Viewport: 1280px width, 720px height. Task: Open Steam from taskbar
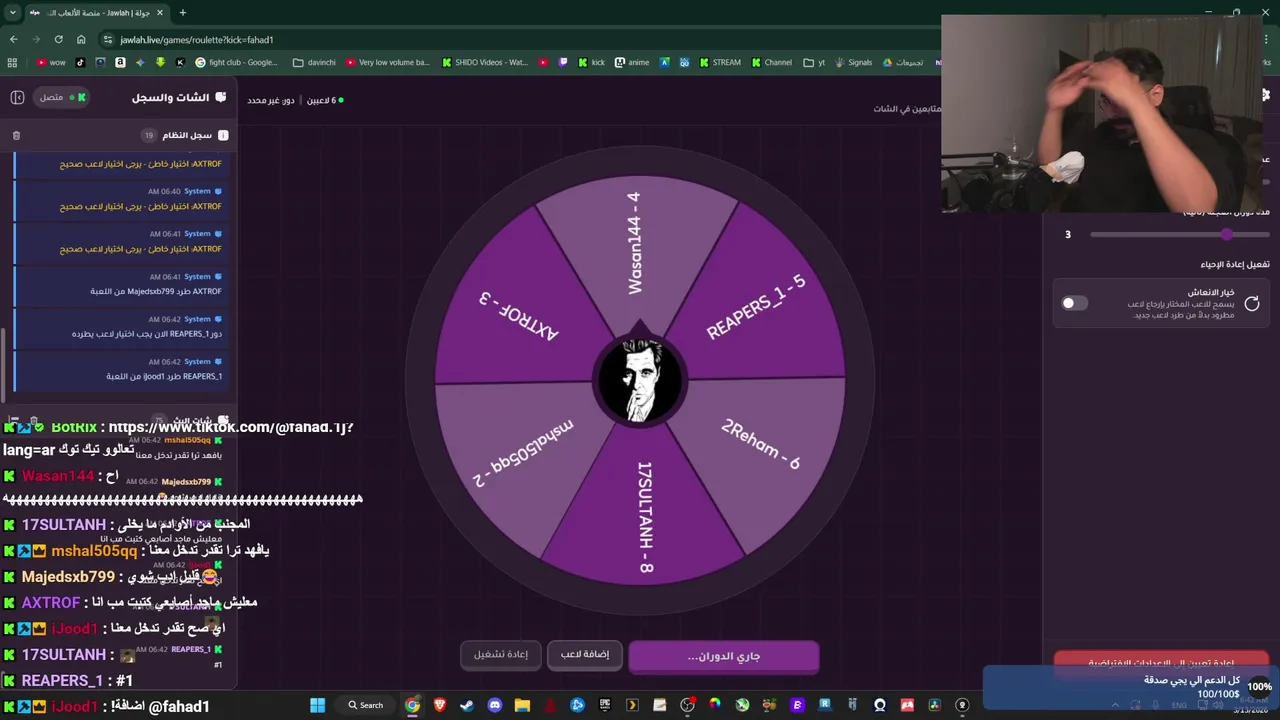[467, 705]
